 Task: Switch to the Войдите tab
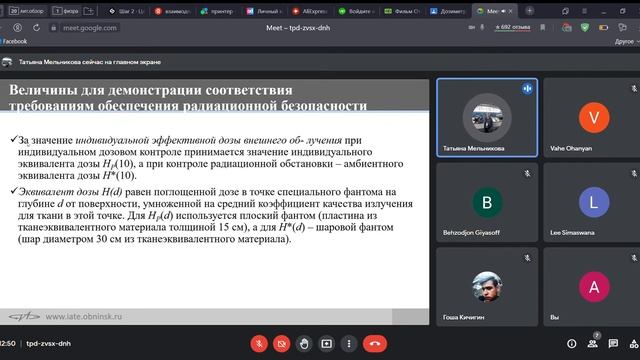pyautogui.click(x=357, y=11)
